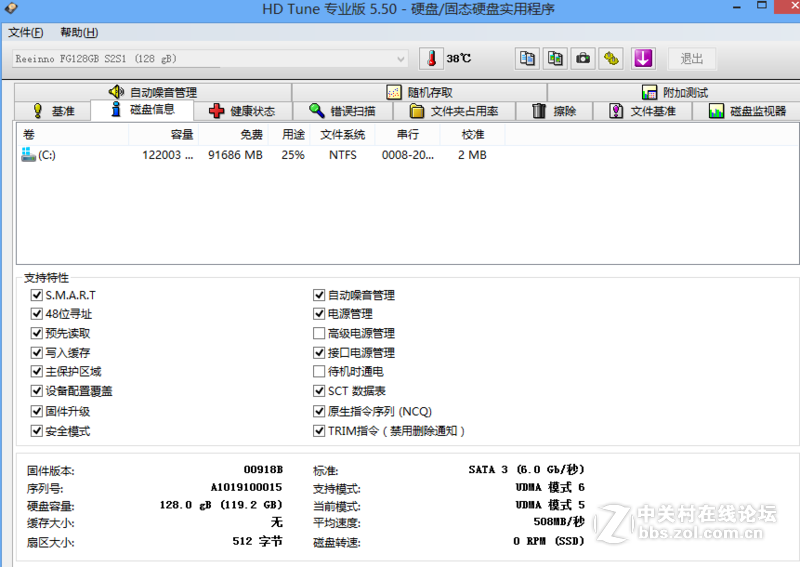Switch to the 磁盘监视器 tab
The height and width of the screenshot is (567, 800).
pyautogui.click(x=746, y=111)
